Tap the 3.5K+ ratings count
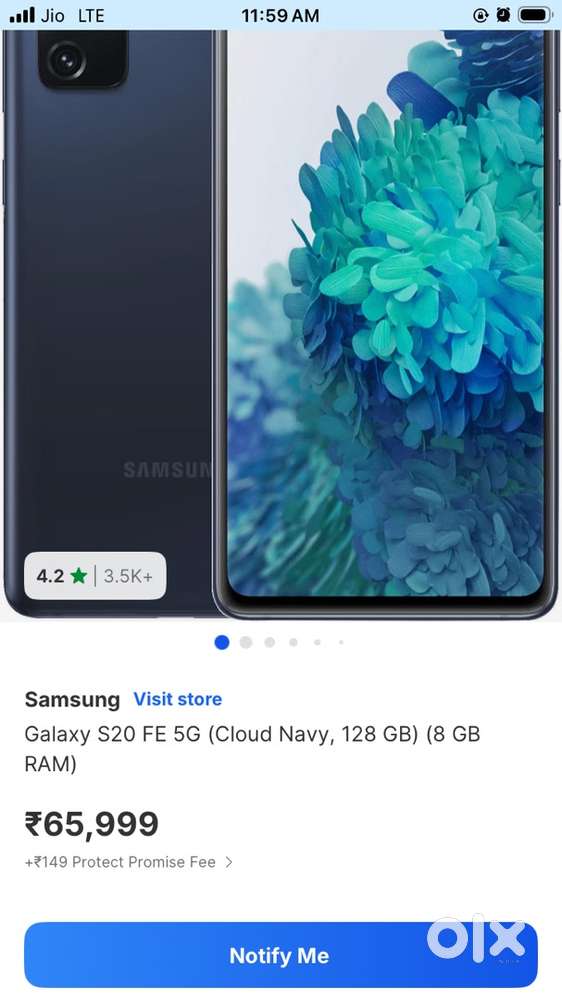 (x=128, y=576)
